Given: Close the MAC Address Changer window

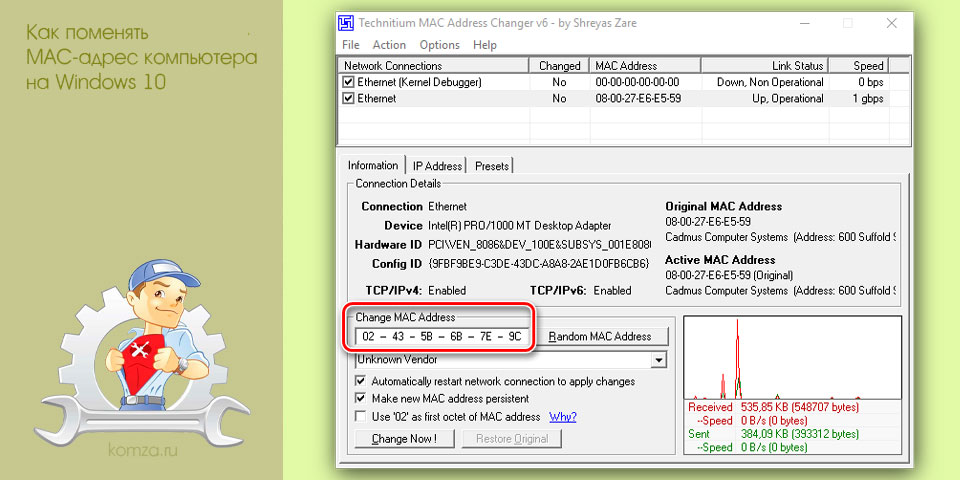Looking at the screenshot, I should [892, 23].
